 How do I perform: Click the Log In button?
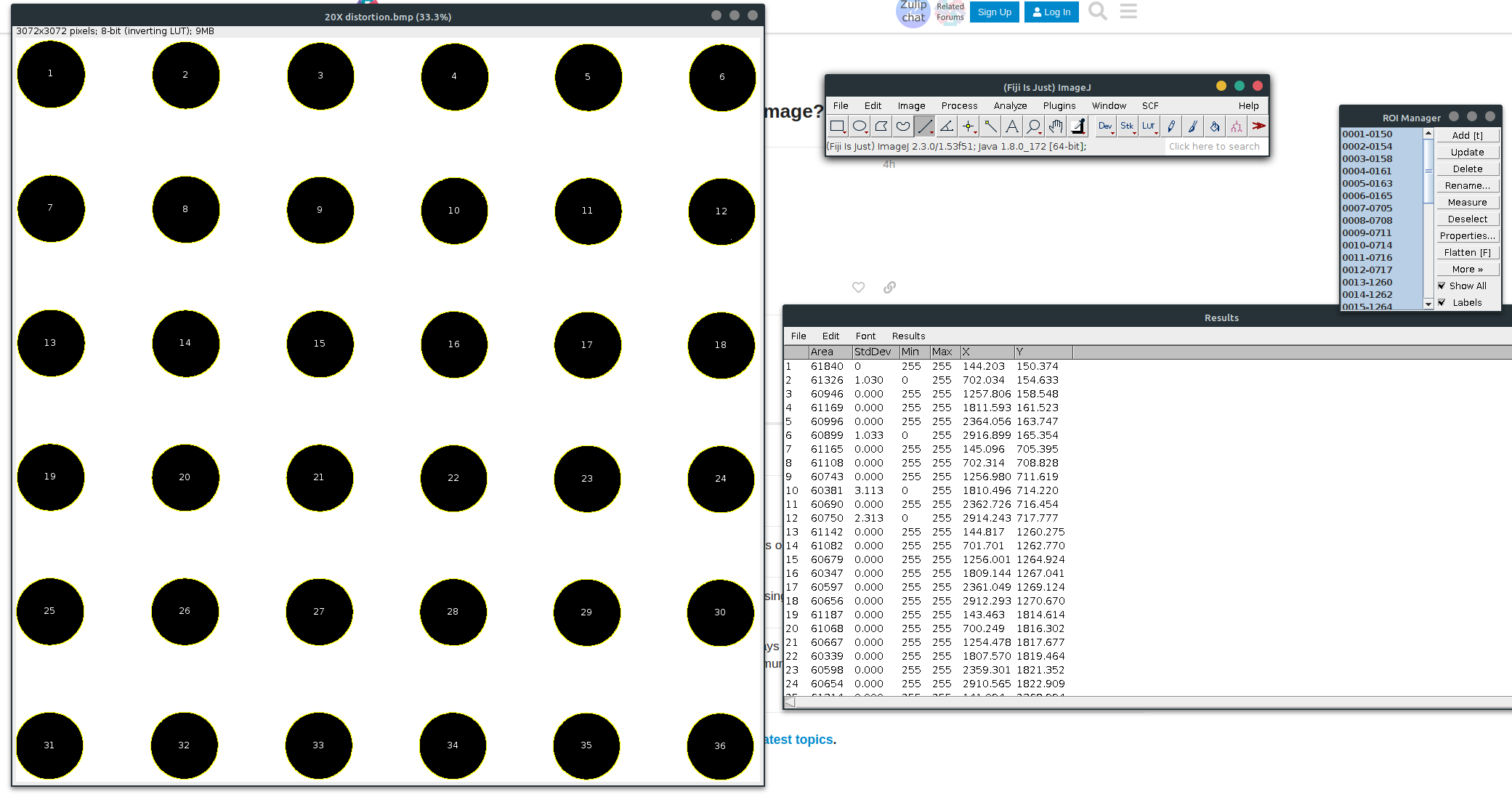(x=1051, y=12)
